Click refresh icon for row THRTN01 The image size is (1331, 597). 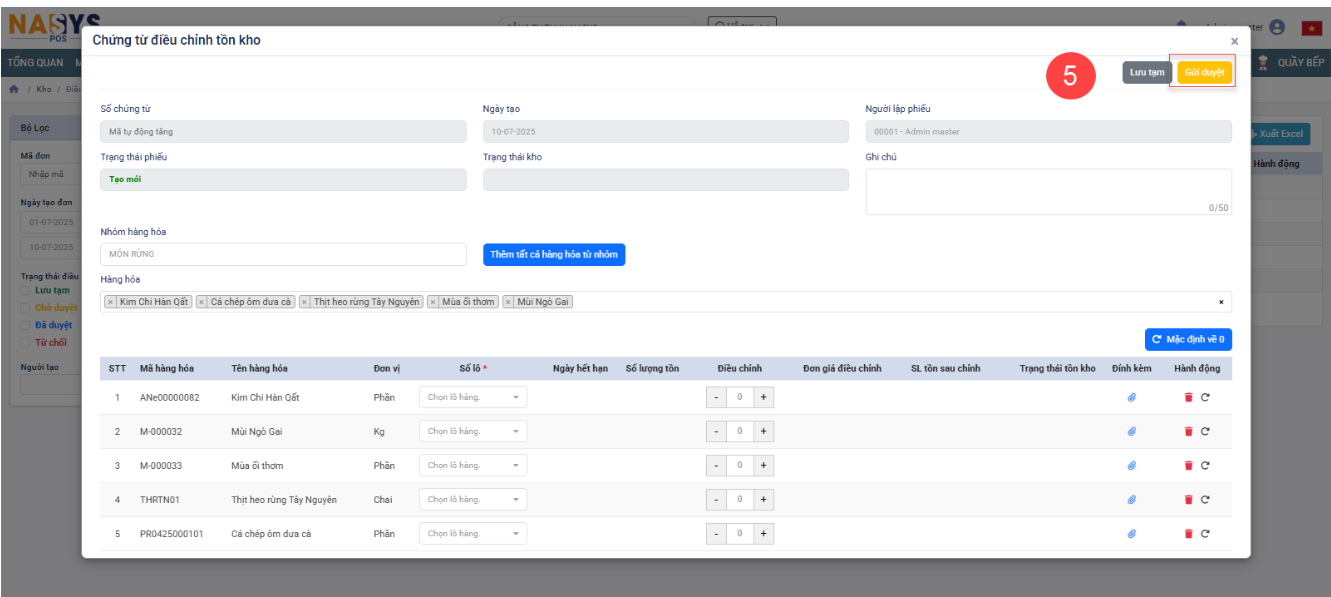[1205, 500]
